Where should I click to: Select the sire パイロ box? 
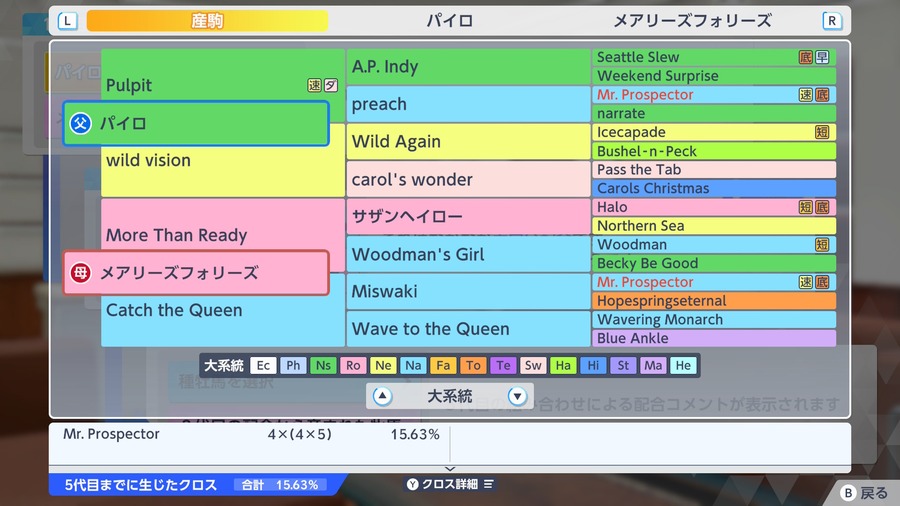pyautogui.click(x=196, y=123)
